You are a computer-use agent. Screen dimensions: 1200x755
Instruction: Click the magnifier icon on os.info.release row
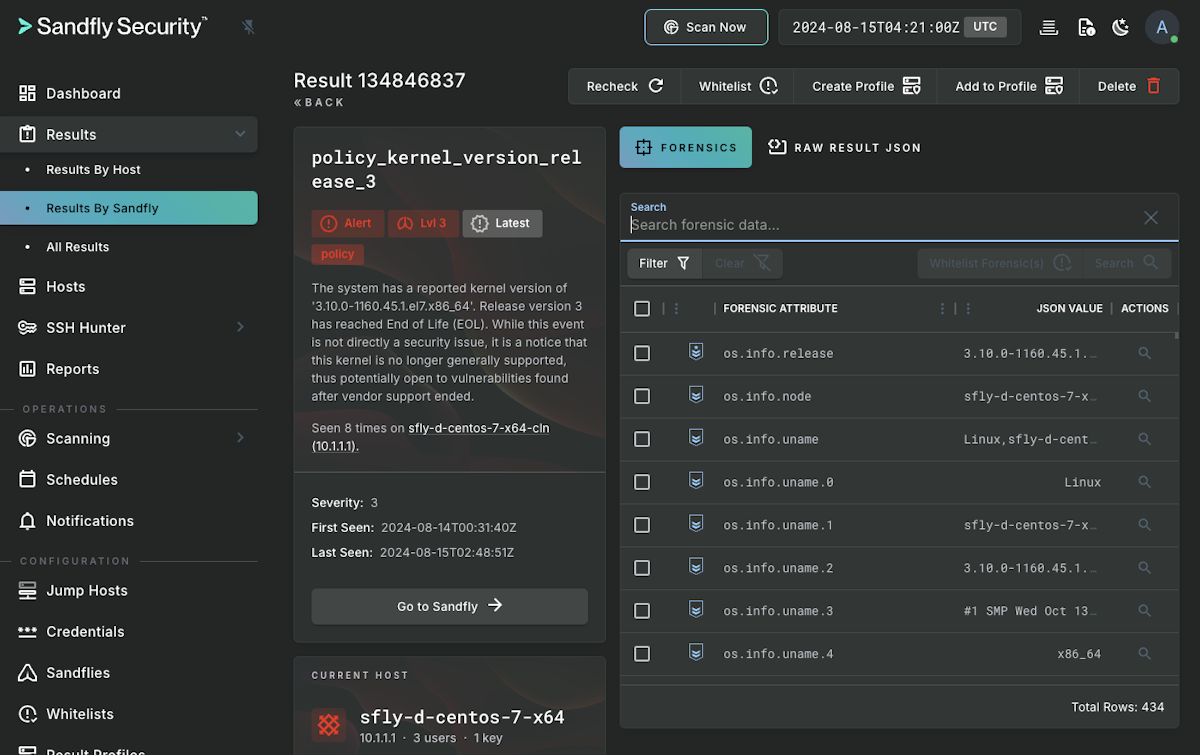point(1144,353)
